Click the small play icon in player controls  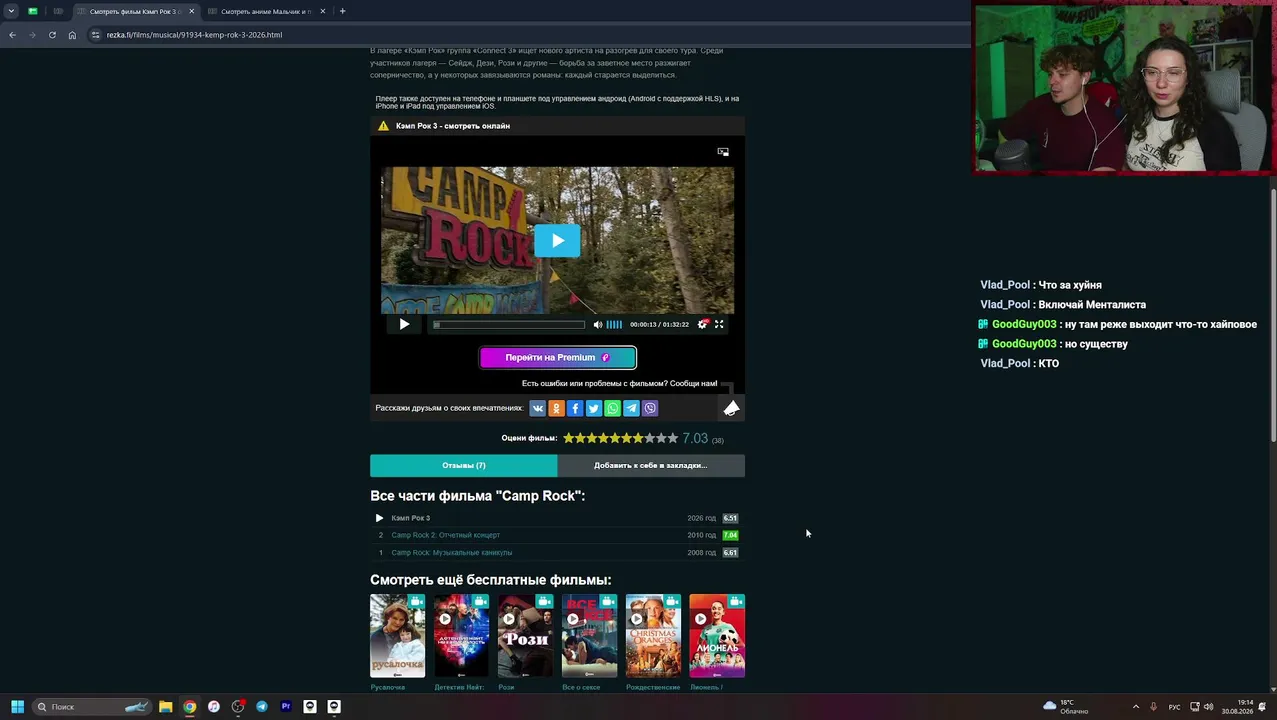click(404, 324)
